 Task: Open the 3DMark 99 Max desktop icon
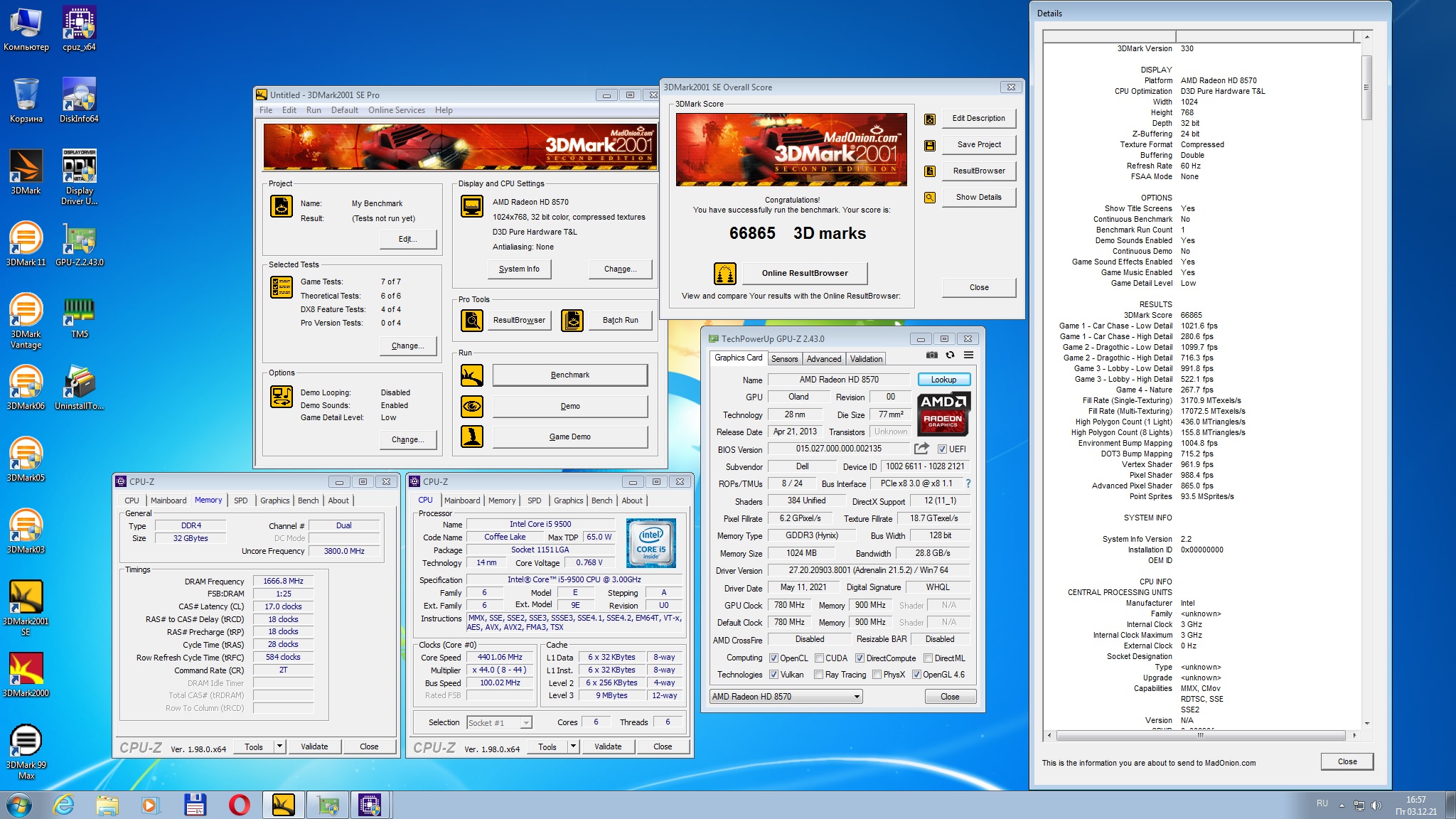(x=26, y=751)
